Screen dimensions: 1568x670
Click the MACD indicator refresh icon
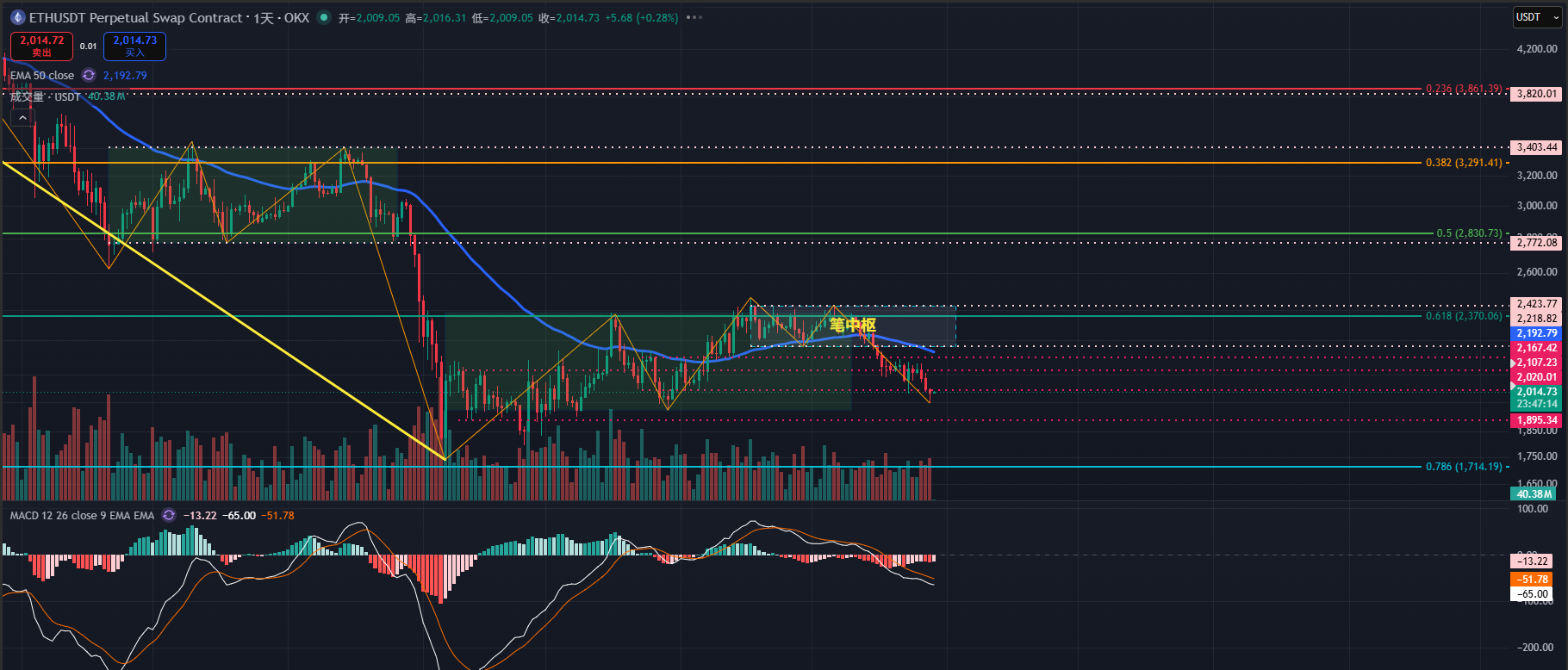coord(169,516)
